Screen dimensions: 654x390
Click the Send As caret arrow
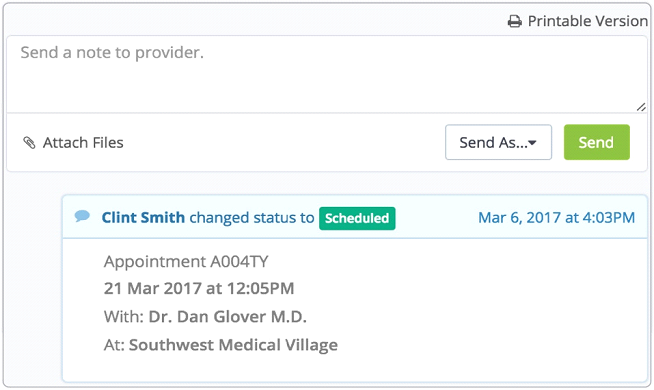tap(532, 143)
